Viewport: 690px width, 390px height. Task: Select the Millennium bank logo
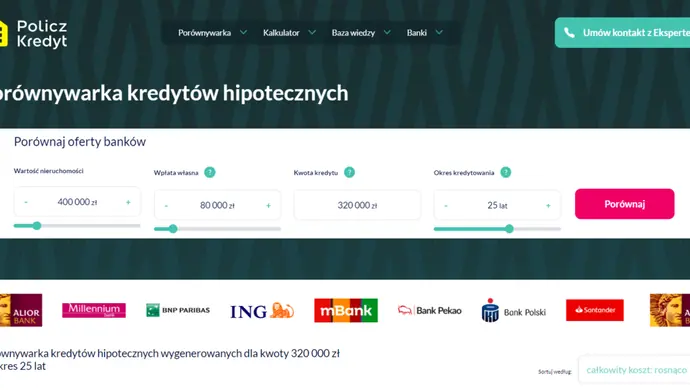click(x=94, y=310)
